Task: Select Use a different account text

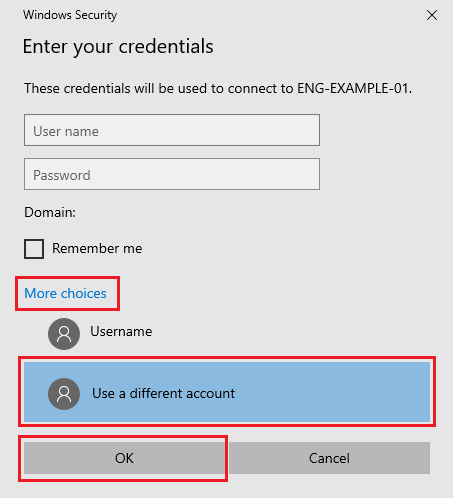Action: [x=163, y=394]
